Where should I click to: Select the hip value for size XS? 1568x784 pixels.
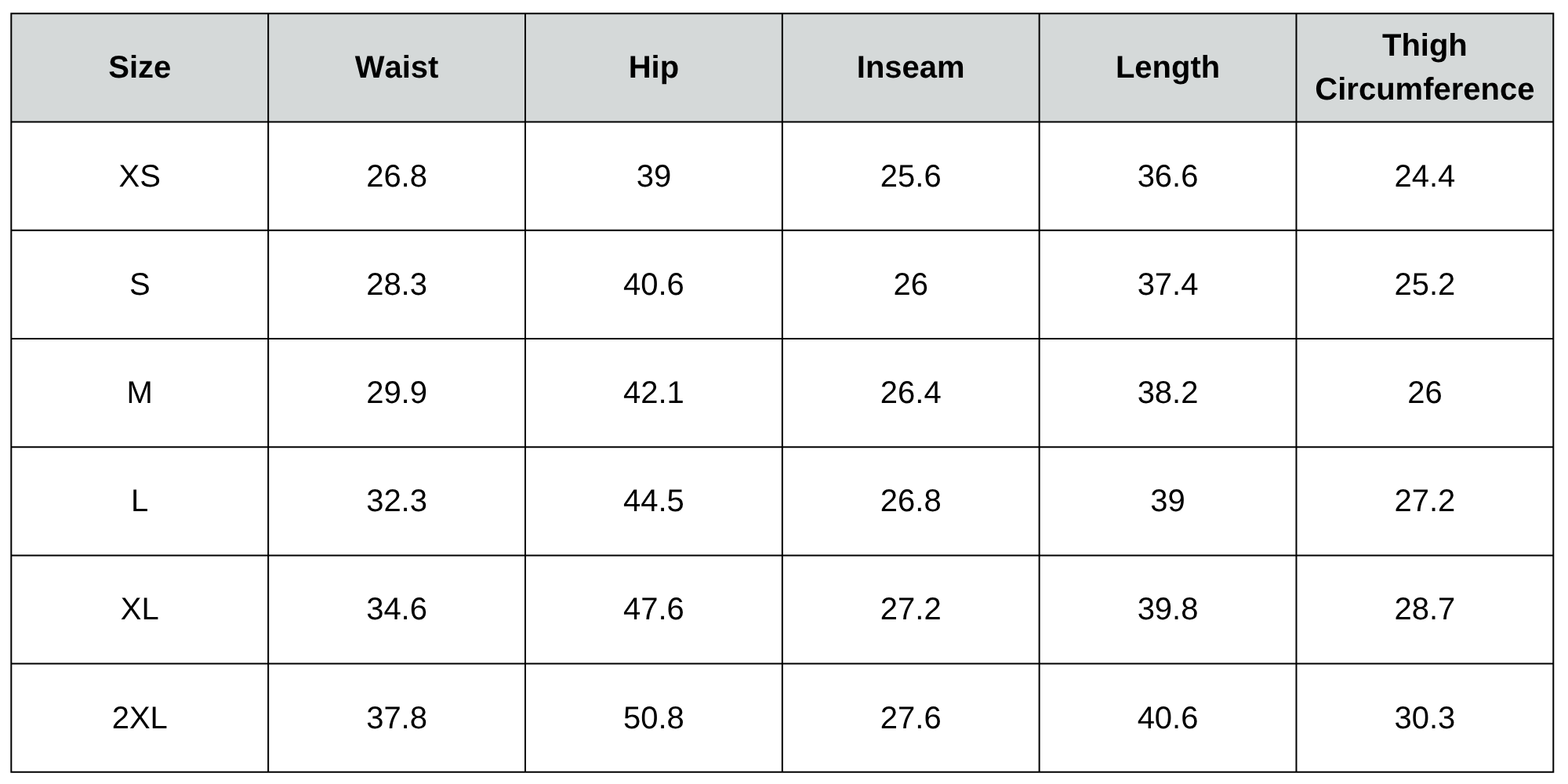coord(653,176)
